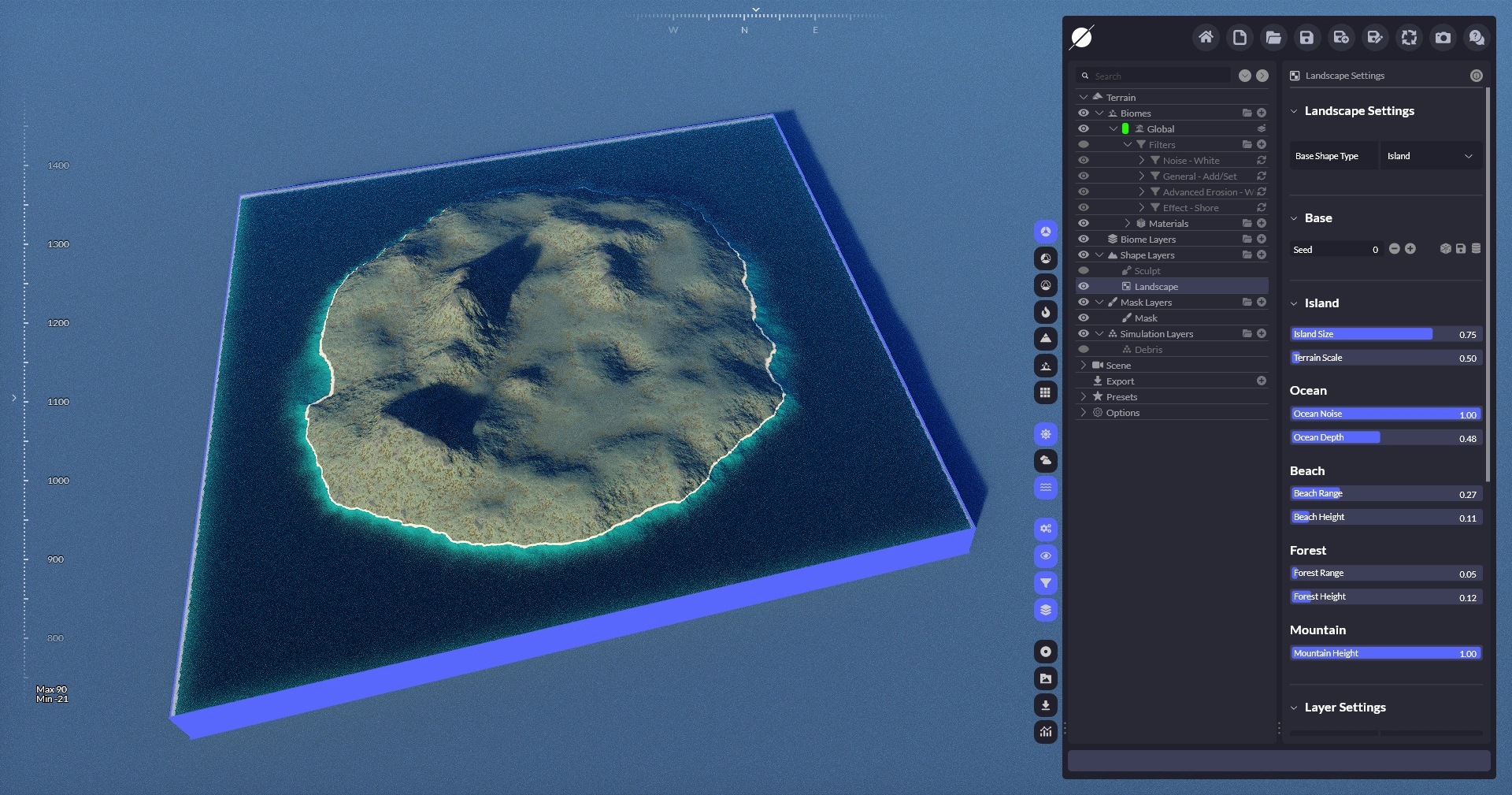
Task: Increase the Seed value with plus button
Action: tap(1410, 249)
